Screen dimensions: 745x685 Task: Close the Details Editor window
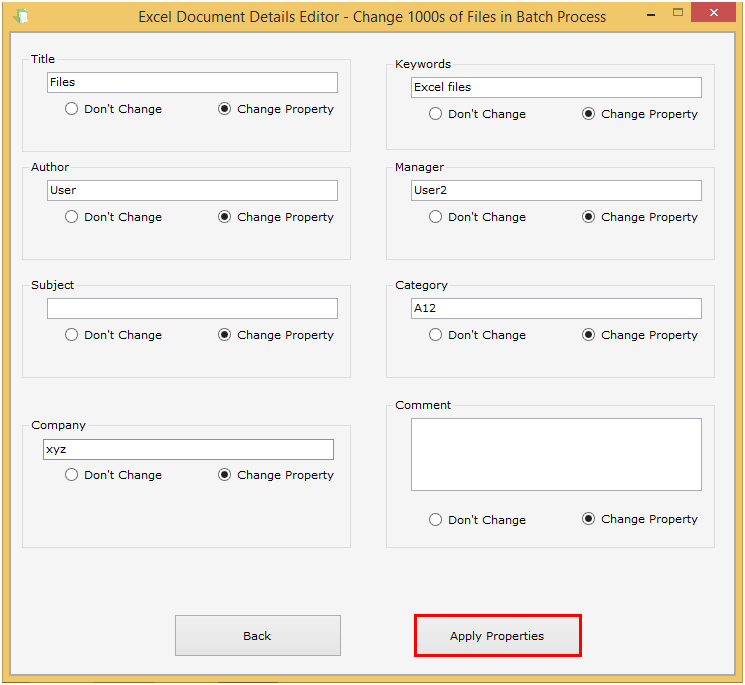pos(714,13)
